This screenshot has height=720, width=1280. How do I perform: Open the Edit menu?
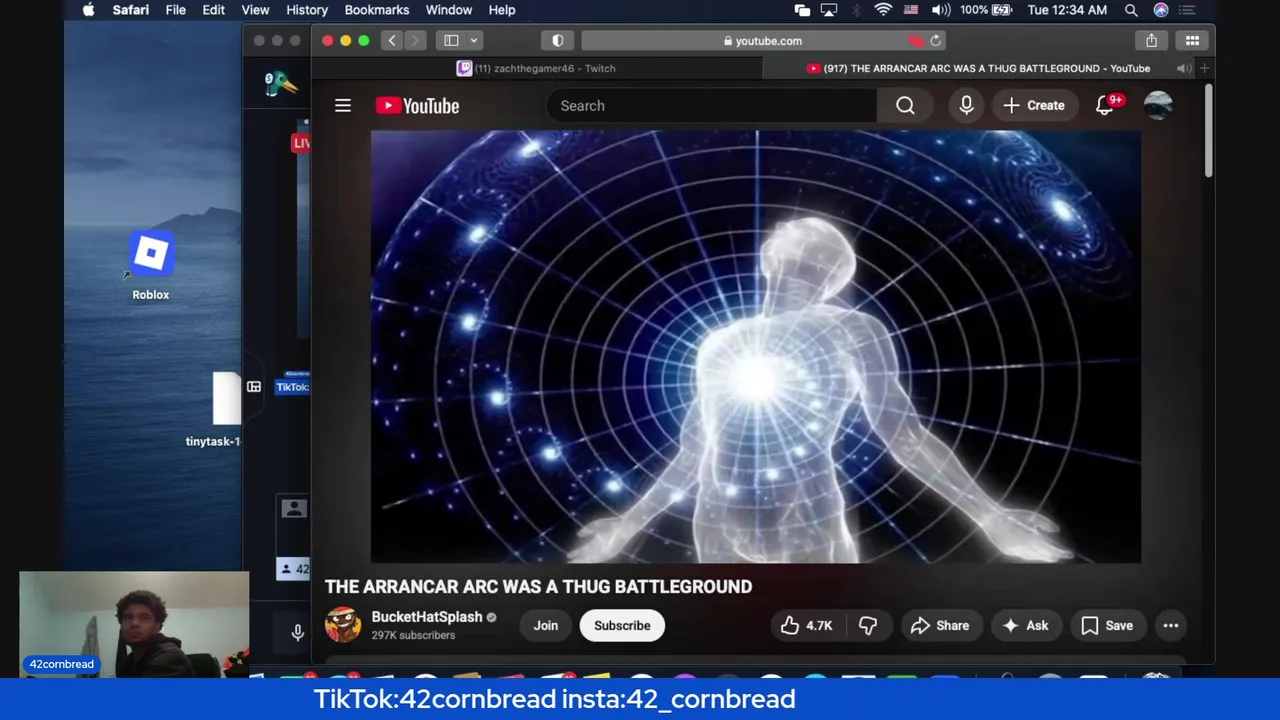(x=213, y=10)
